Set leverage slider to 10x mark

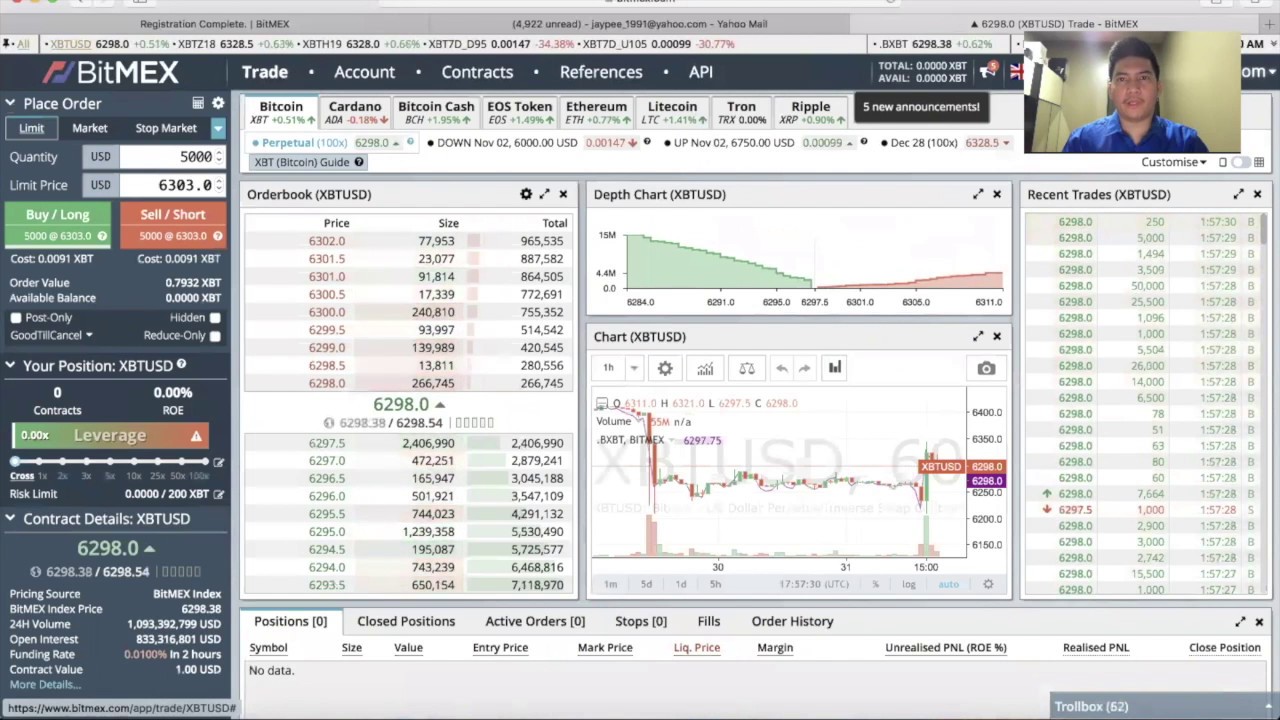pyautogui.click(x=134, y=461)
